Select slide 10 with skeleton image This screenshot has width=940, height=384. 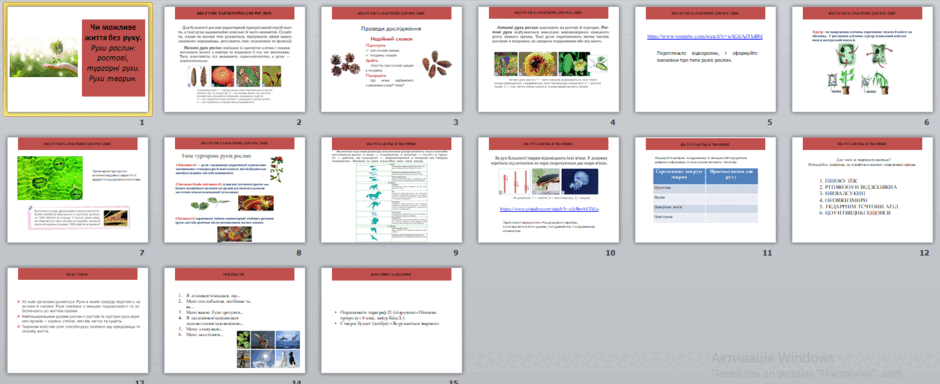[549, 189]
